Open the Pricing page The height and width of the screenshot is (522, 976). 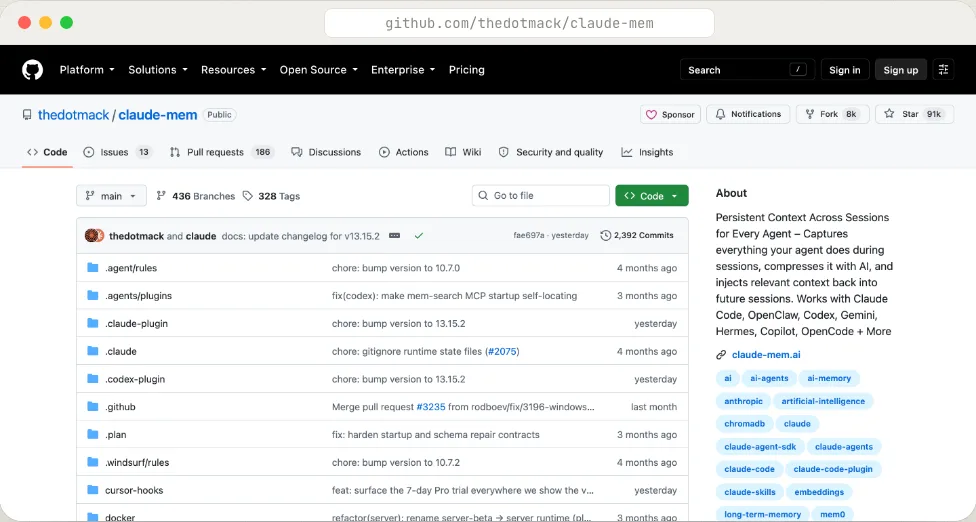point(467,70)
